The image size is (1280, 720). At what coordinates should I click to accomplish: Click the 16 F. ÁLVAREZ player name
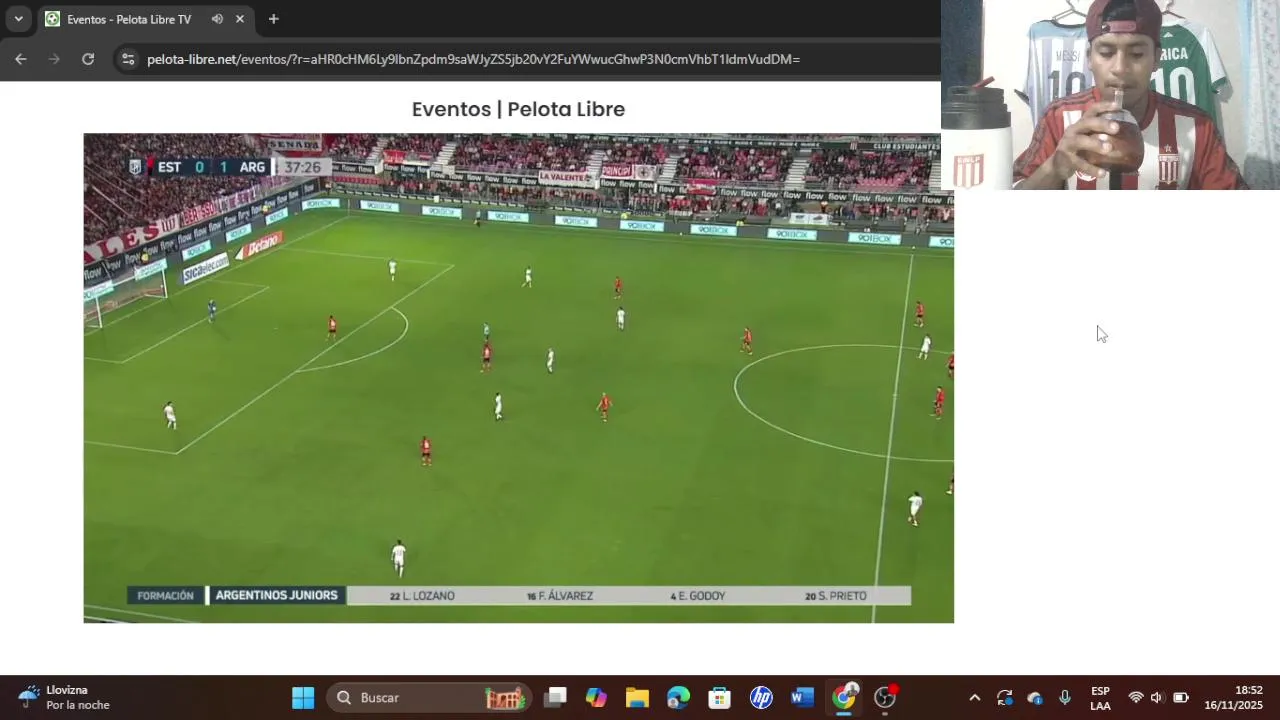(x=560, y=596)
